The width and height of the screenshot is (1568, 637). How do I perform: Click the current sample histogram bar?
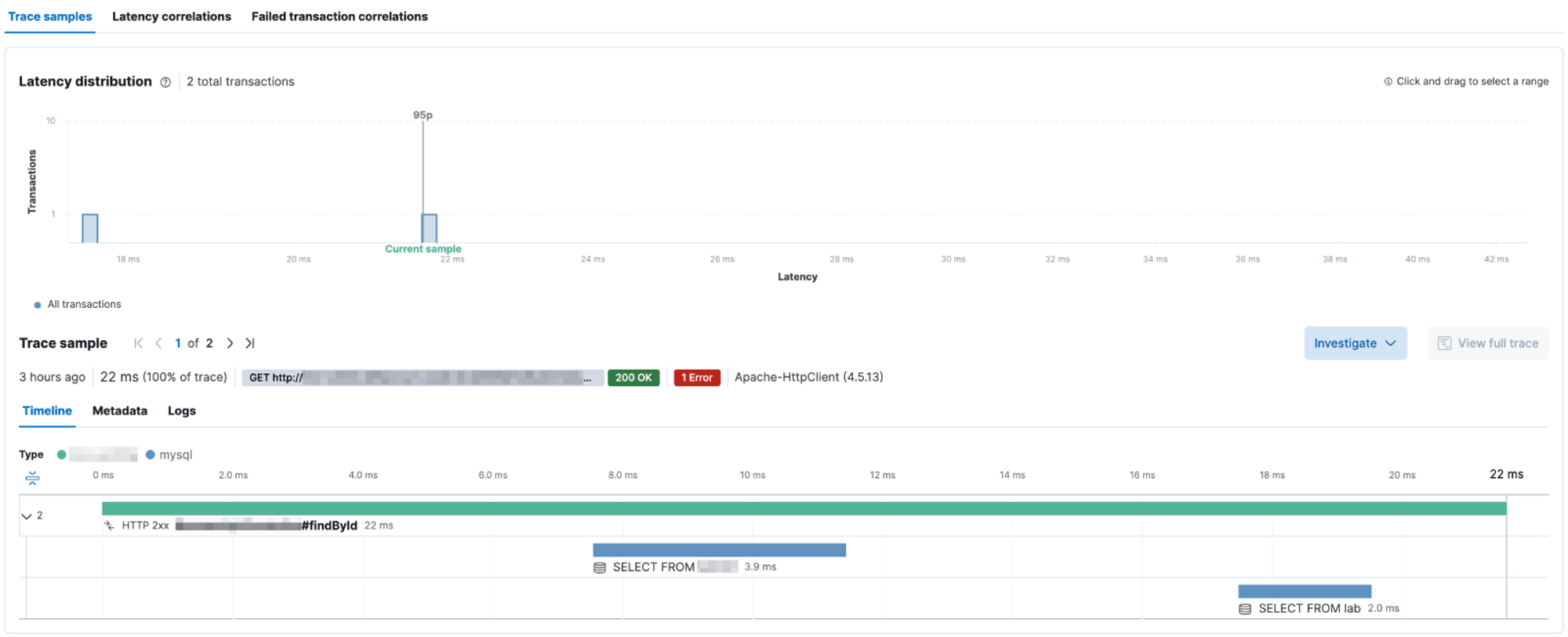click(x=429, y=228)
